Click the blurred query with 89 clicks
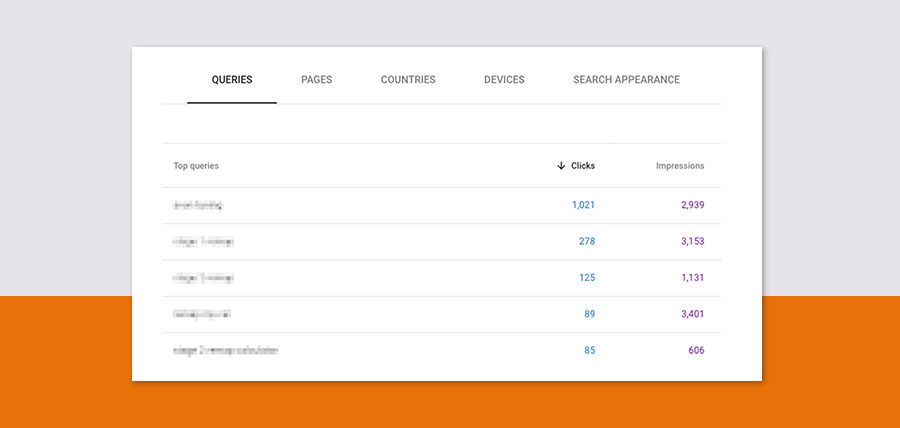The width and height of the screenshot is (900, 428). 201,314
